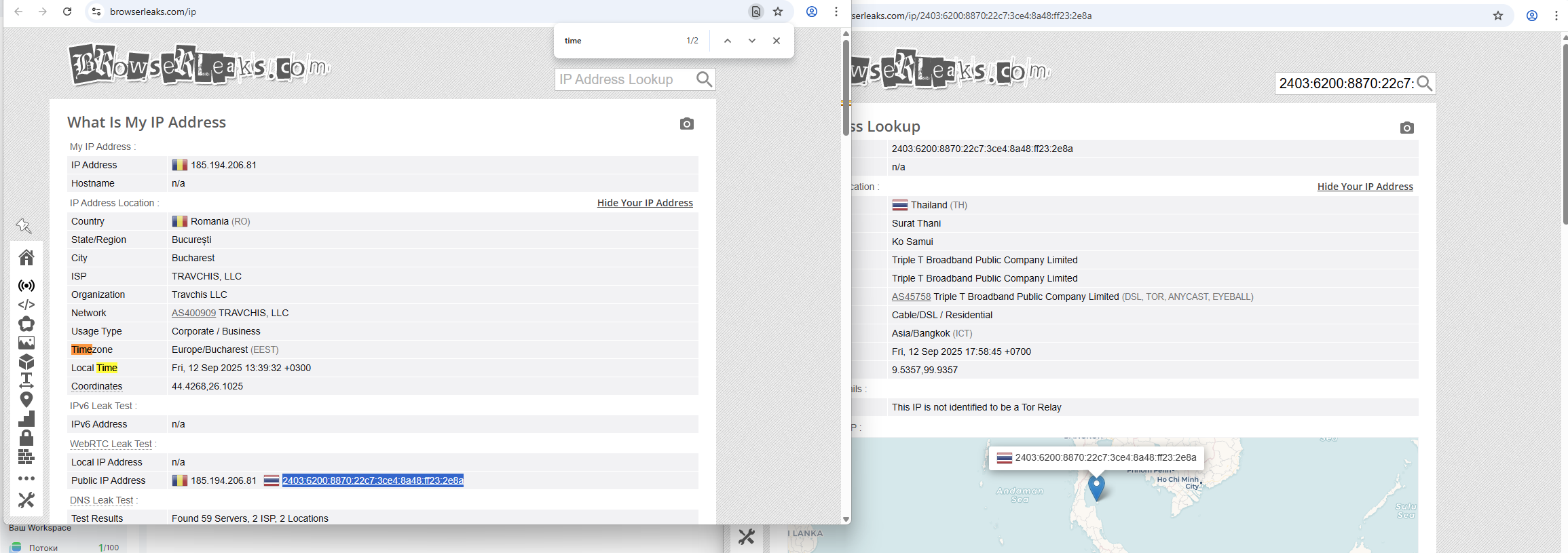The height and width of the screenshot is (553, 1568).
Task: Open the WebRTC Leak Test heading link
Action: pos(111,444)
